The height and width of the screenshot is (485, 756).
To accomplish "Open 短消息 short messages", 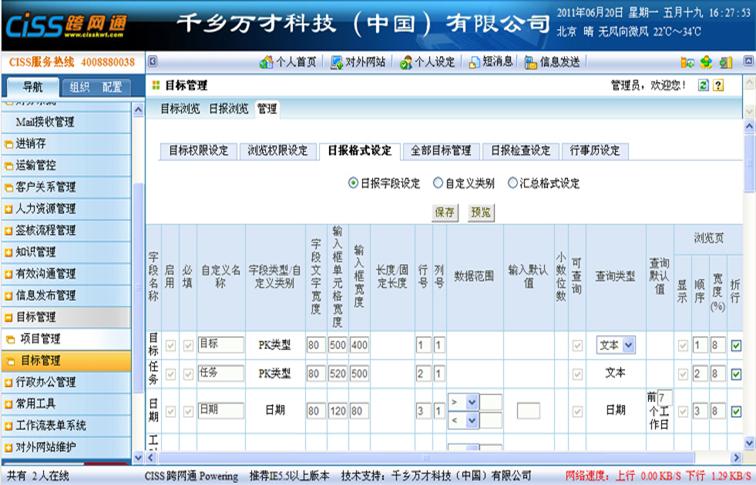I will (x=490, y=62).
